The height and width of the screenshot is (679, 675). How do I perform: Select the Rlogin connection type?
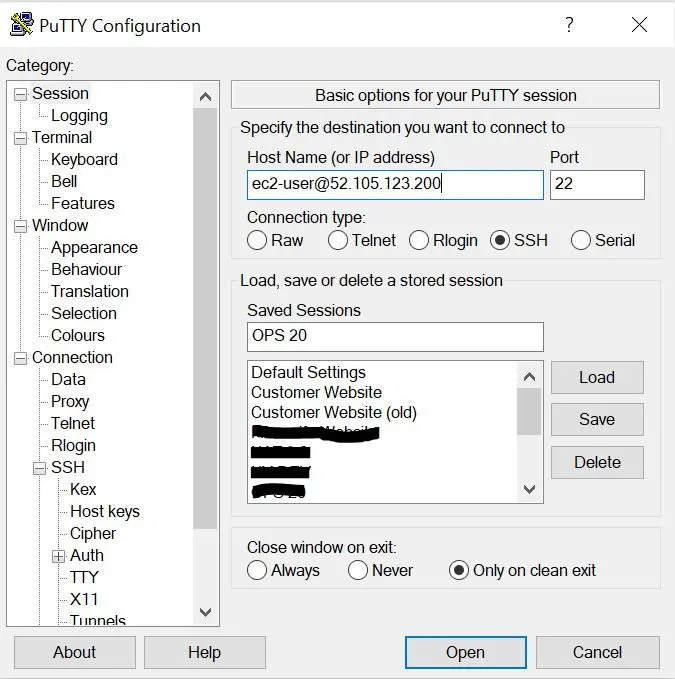tap(419, 240)
